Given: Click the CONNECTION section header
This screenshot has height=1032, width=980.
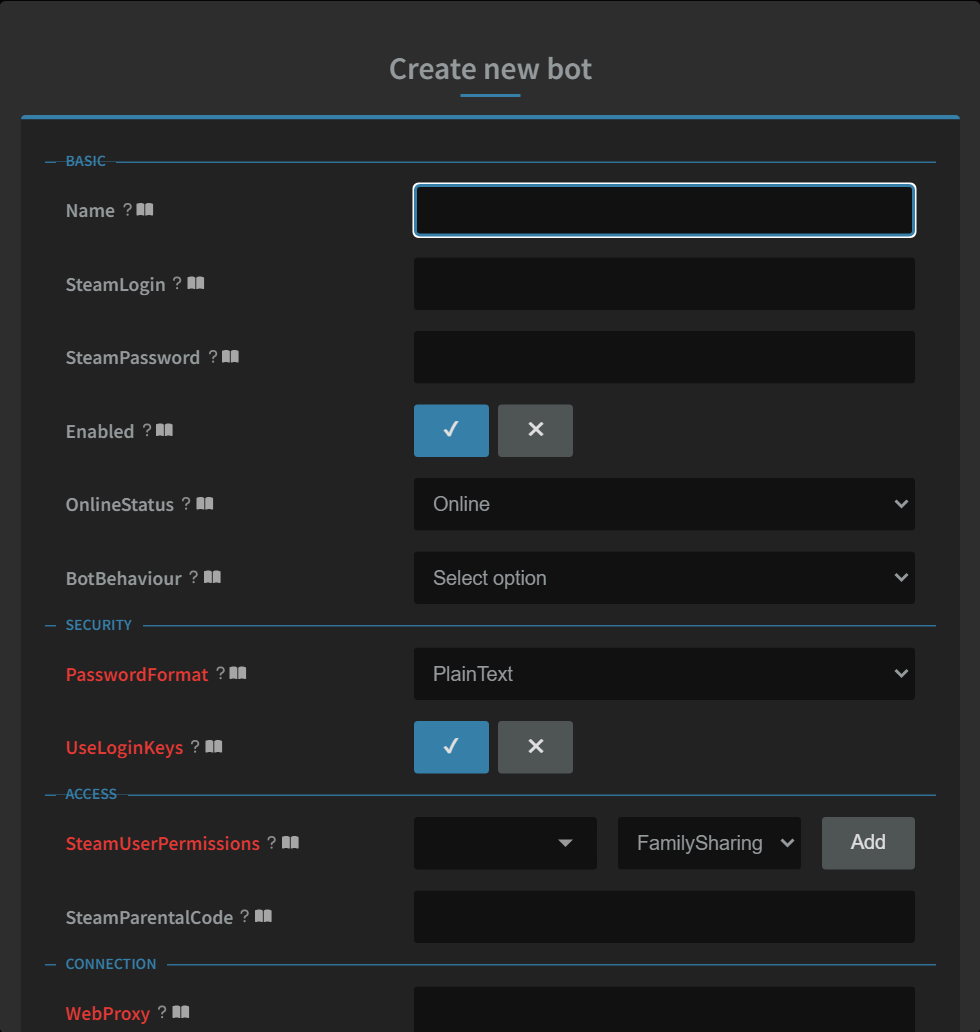Looking at the screenshot, I should [111, 964].
